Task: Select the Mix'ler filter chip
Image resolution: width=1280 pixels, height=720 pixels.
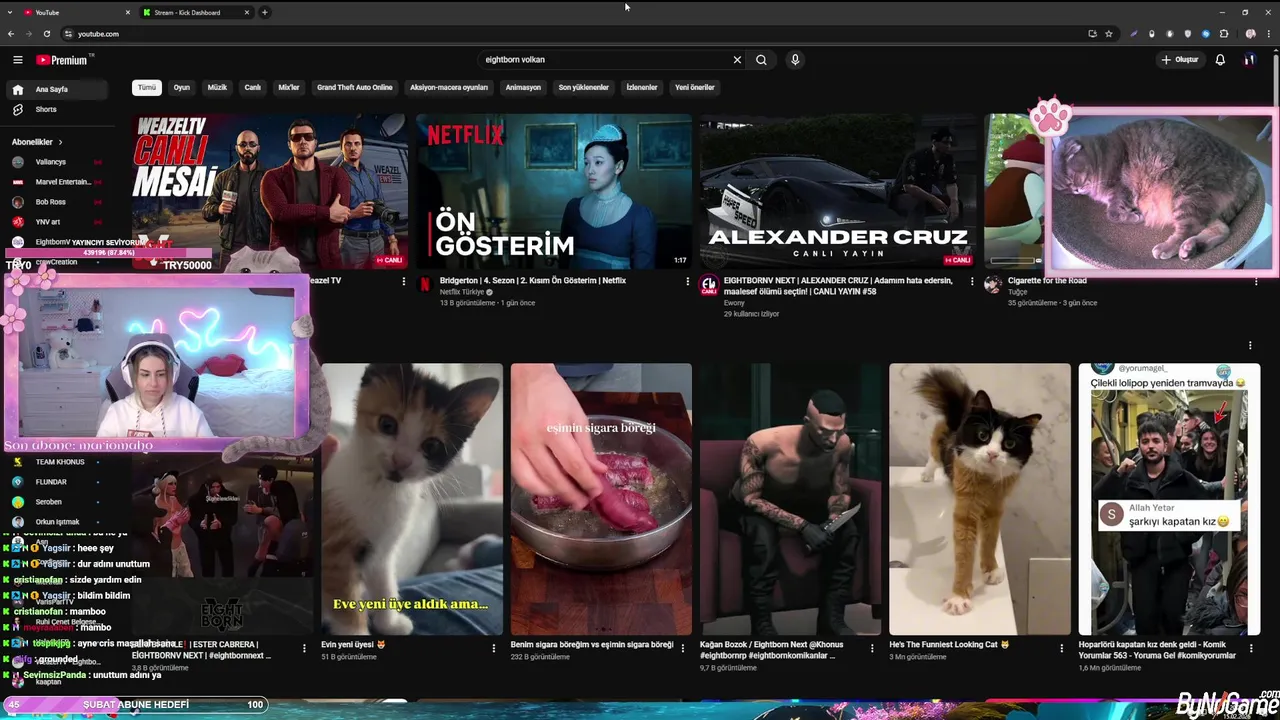Action: click(x=289, y=87)
